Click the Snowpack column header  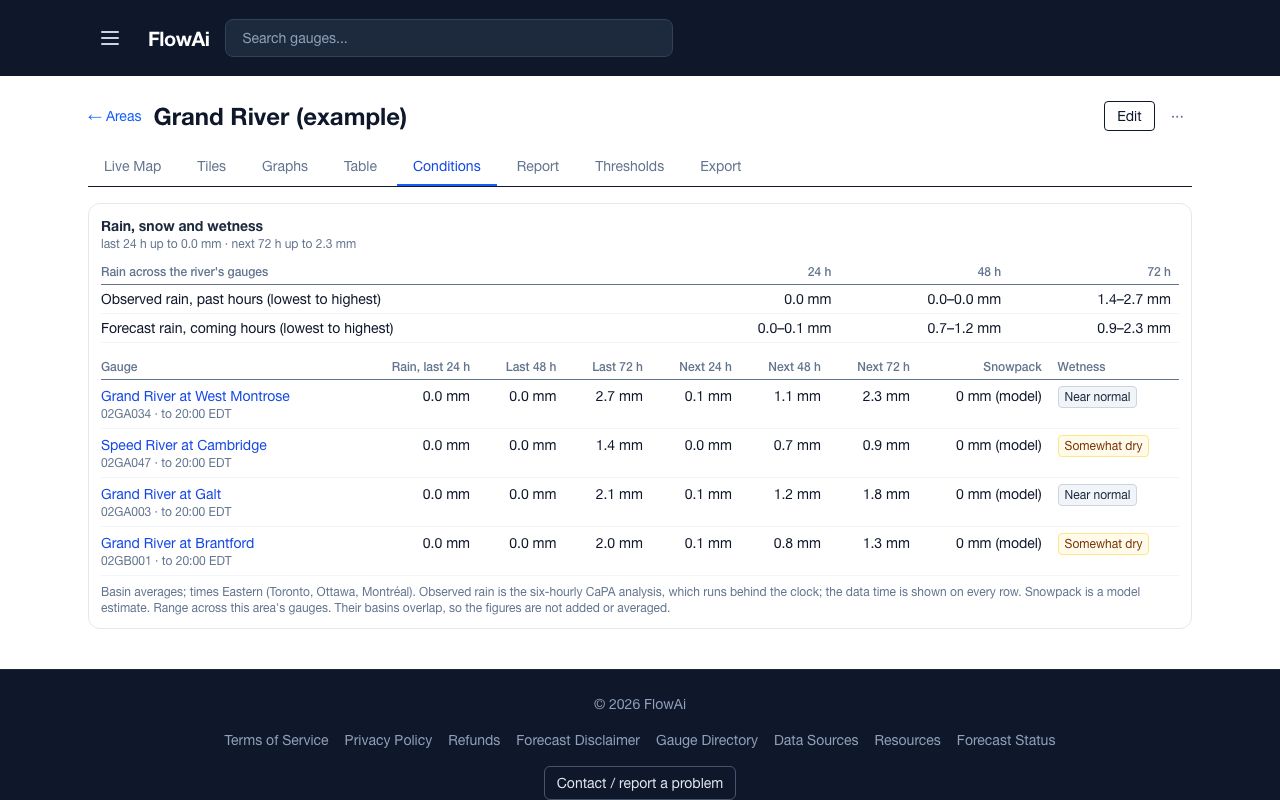click(x=1012, y=367)
